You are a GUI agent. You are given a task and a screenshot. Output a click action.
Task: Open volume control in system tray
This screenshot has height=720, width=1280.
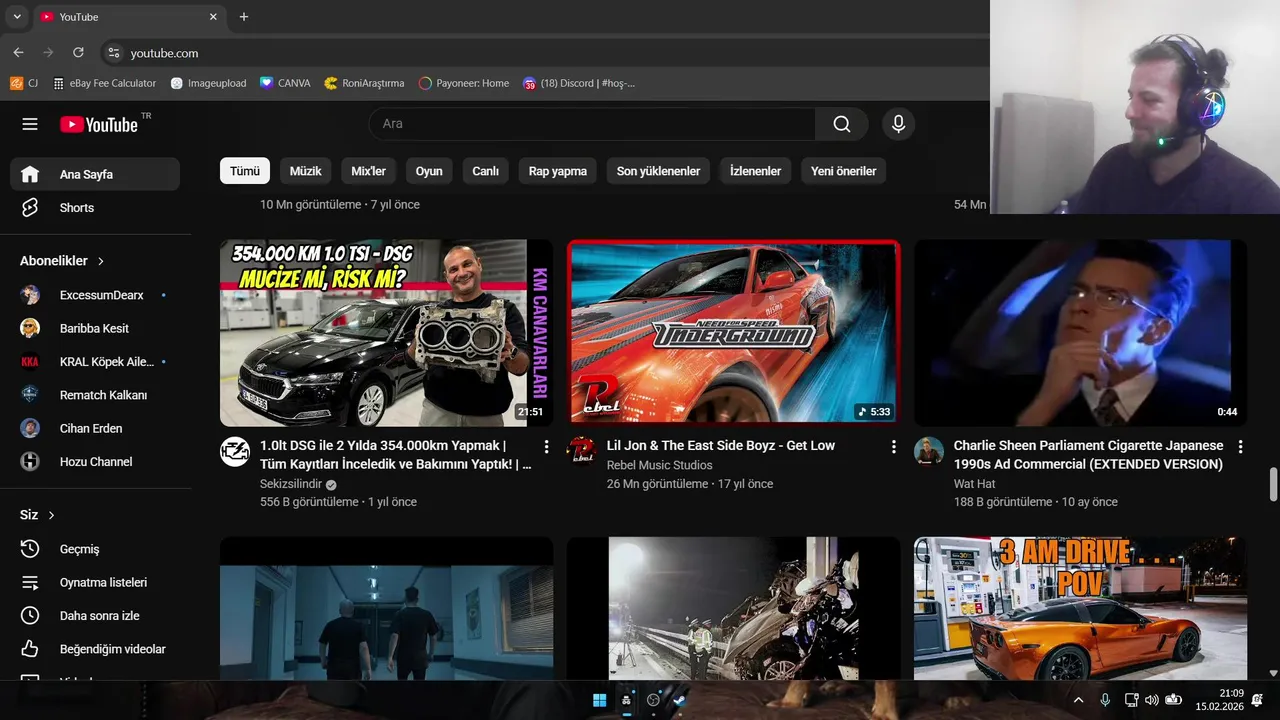click(1151, 700)
